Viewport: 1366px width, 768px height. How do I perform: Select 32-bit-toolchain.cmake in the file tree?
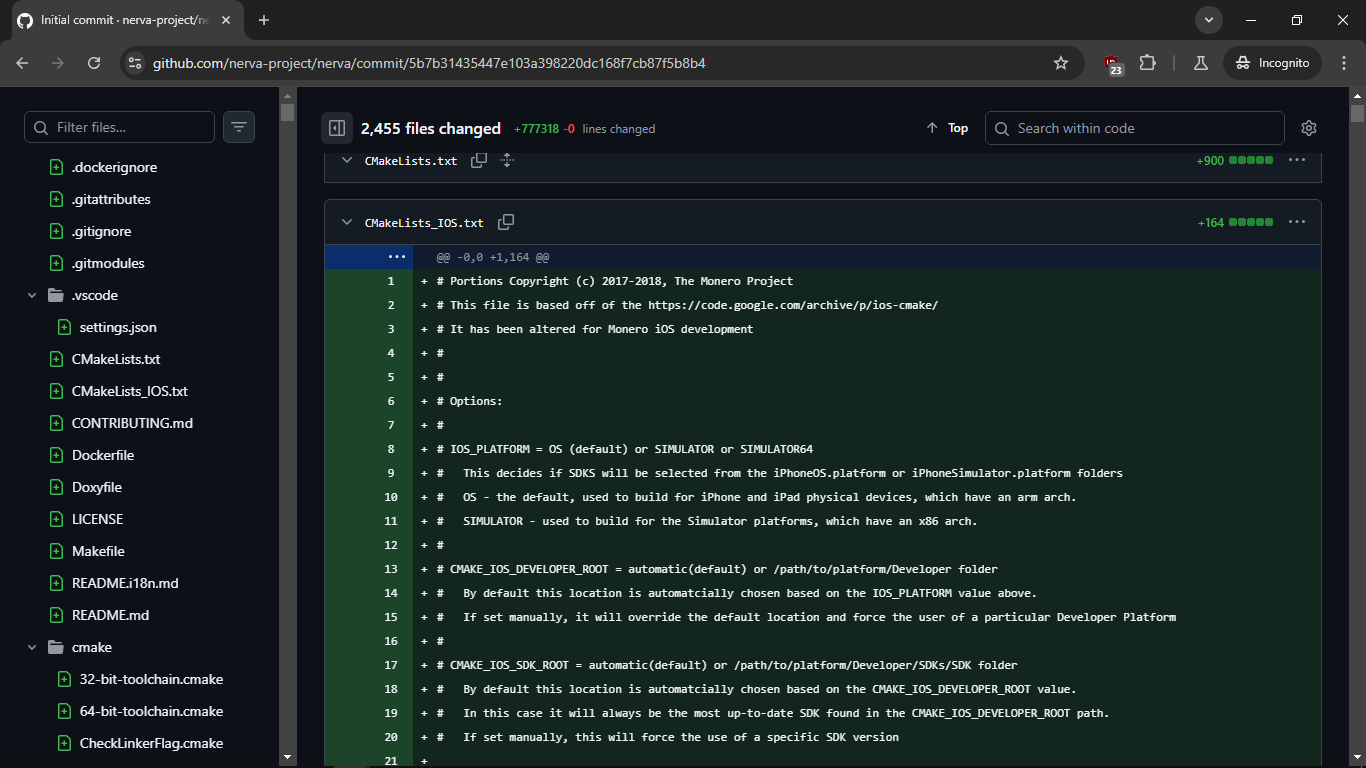[x=151, y=679]
